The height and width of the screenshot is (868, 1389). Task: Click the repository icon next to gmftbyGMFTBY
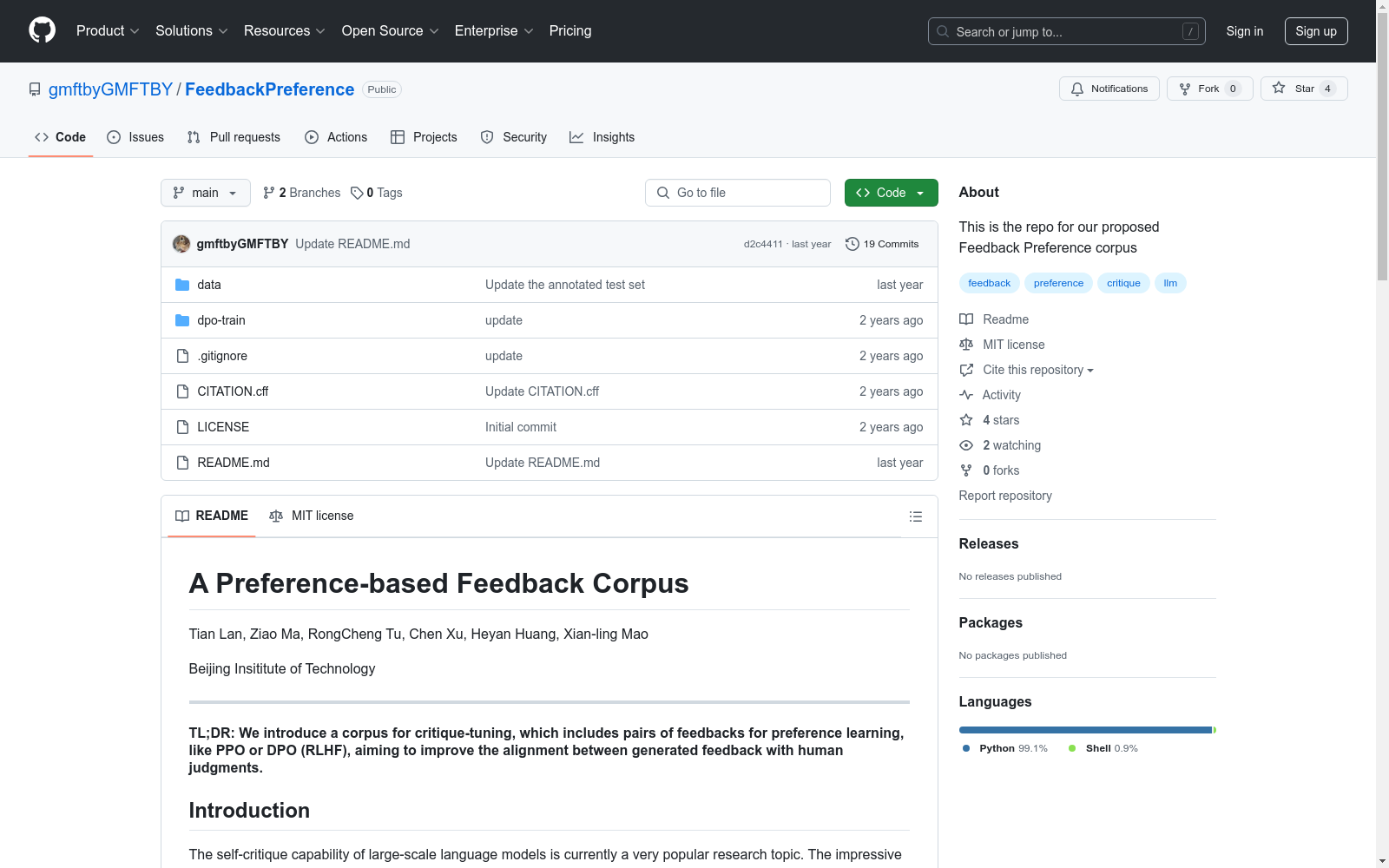pos(35,89)
